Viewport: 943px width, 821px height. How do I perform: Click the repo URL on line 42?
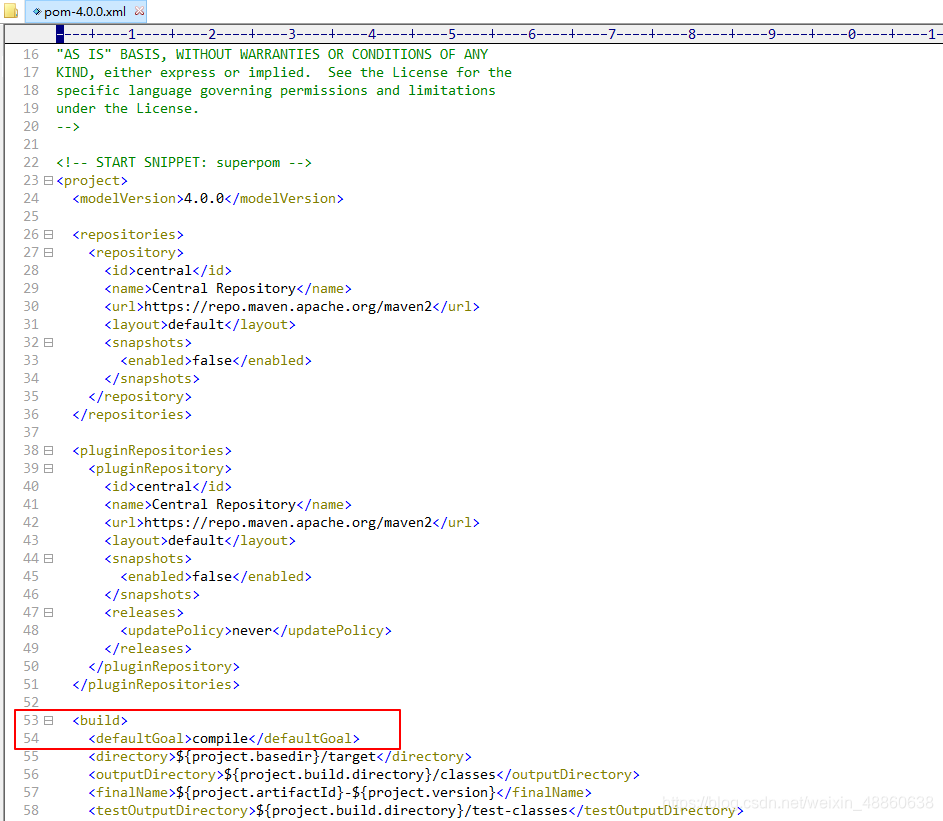point(288,523)
